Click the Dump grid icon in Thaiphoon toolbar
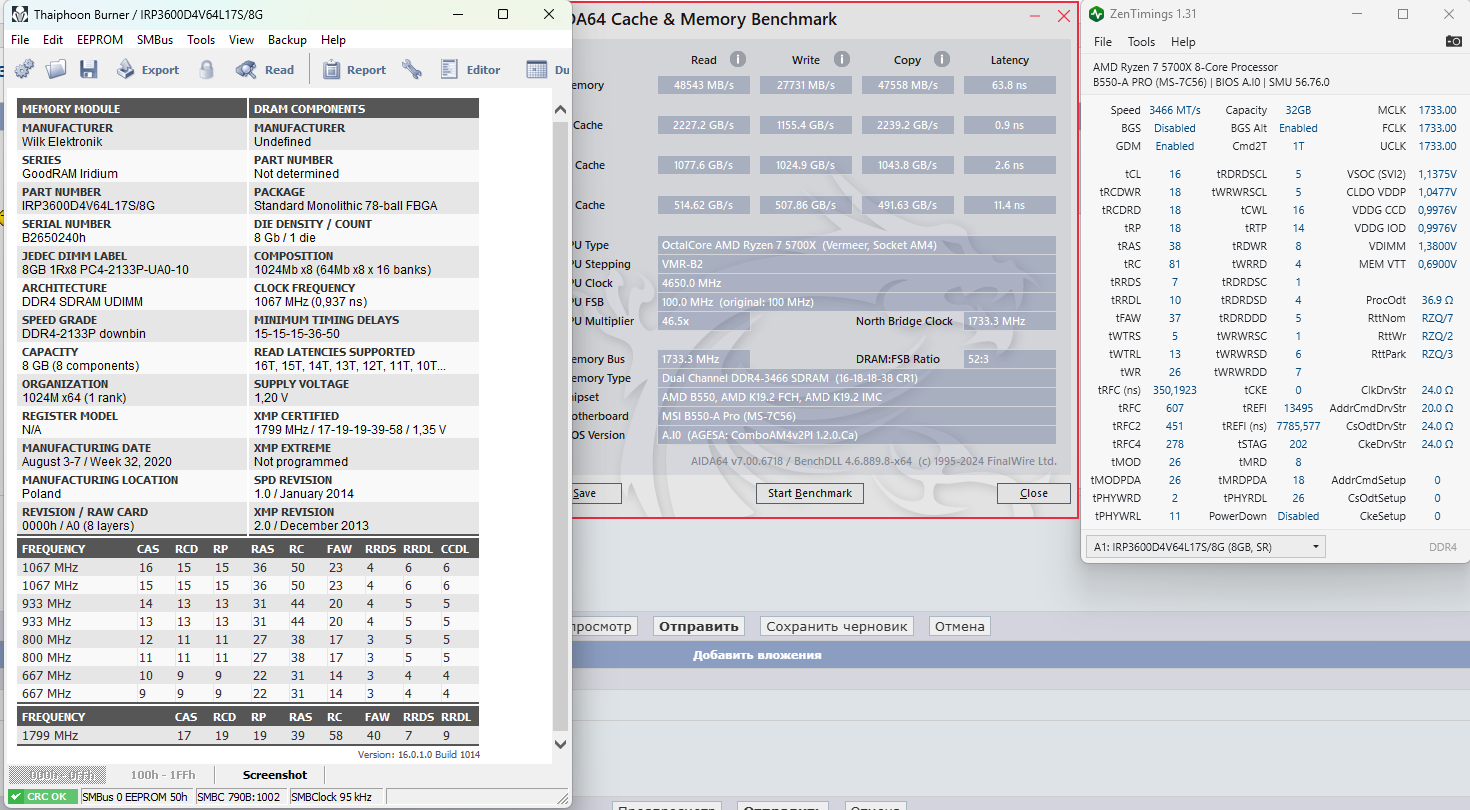Viewport: 1470px width, 810px height. pyautogui.click(x=537, y=69)
